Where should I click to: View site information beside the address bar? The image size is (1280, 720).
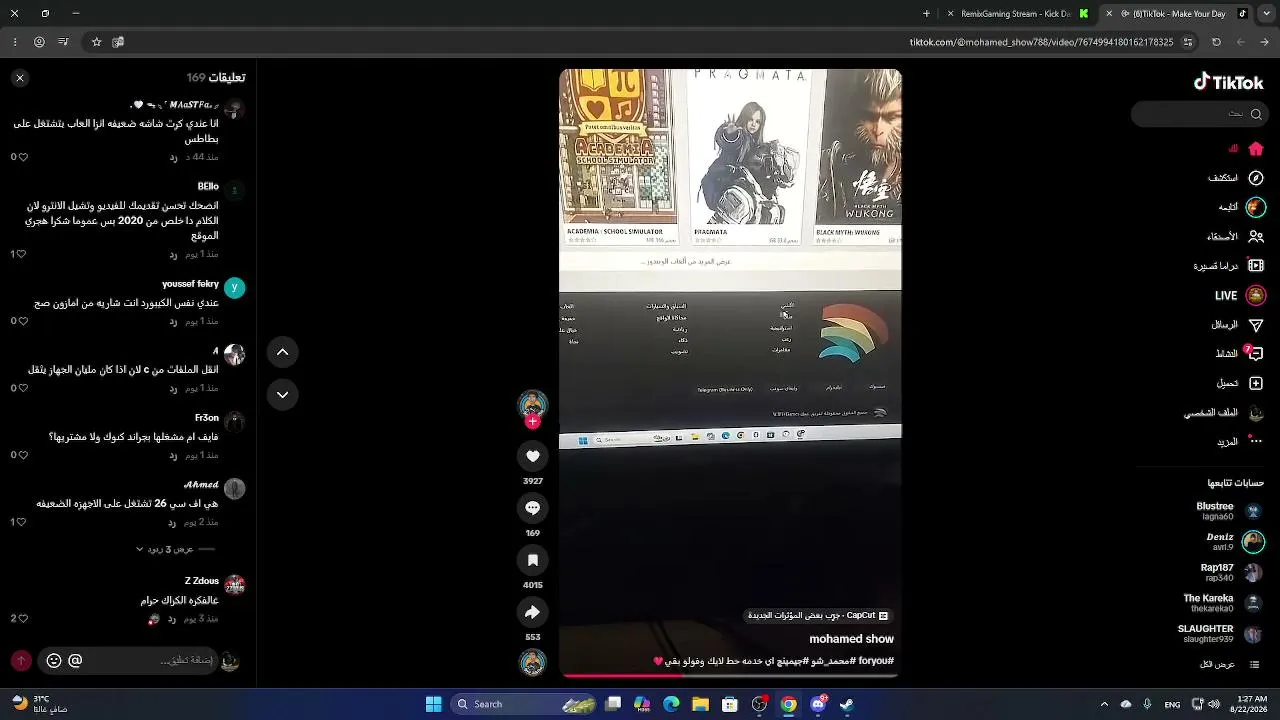click(1188, 42)
